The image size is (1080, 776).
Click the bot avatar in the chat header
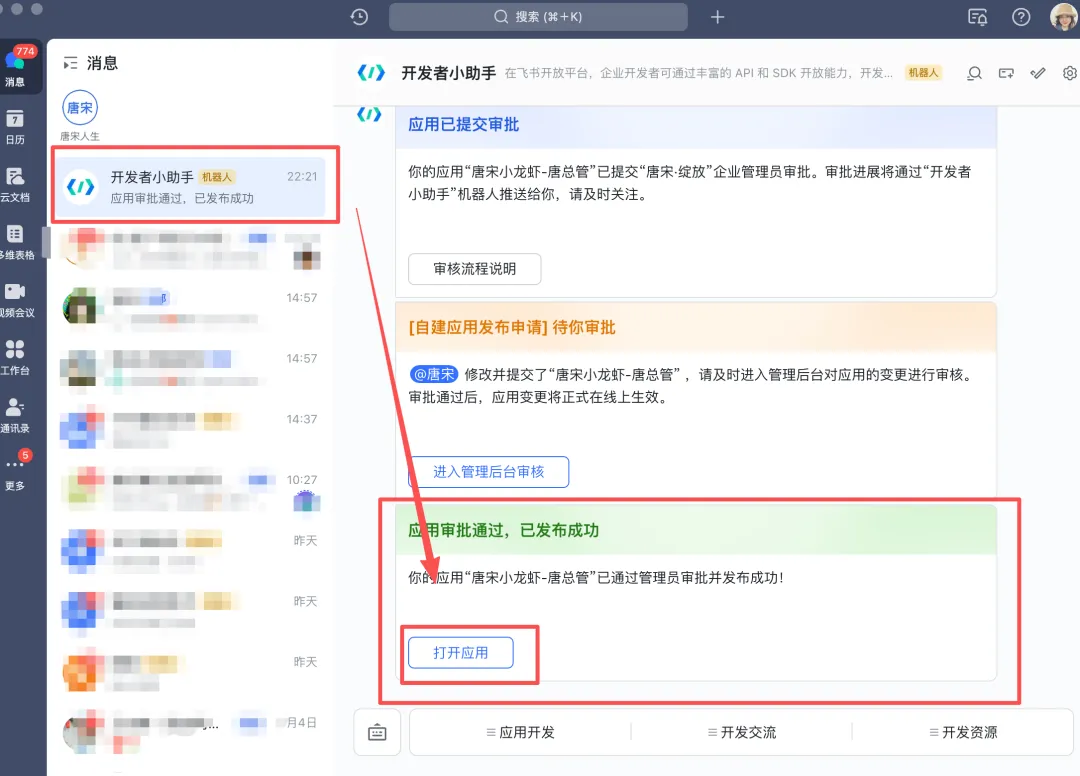point(371,73)
